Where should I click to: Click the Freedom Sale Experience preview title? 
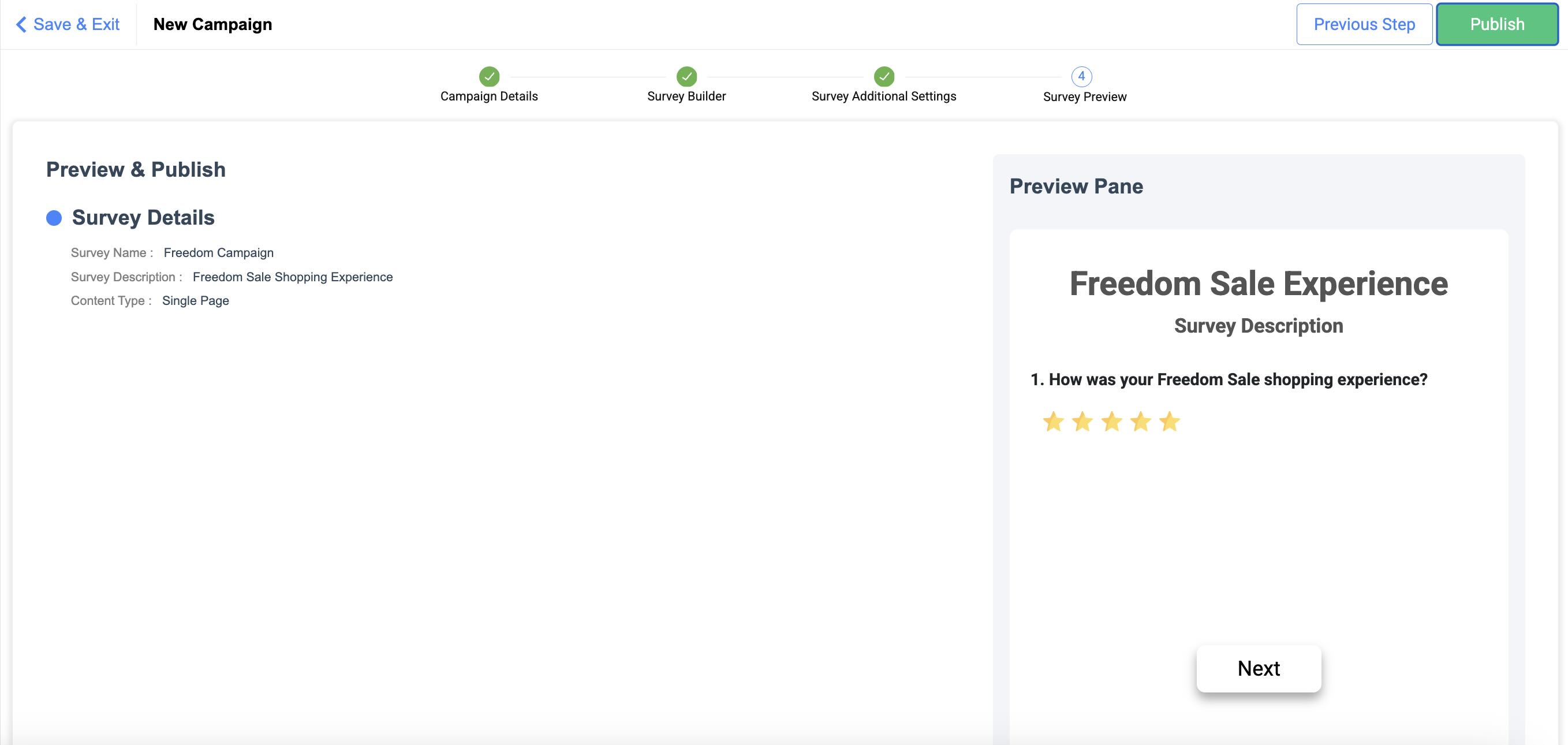coord(1258,284)
